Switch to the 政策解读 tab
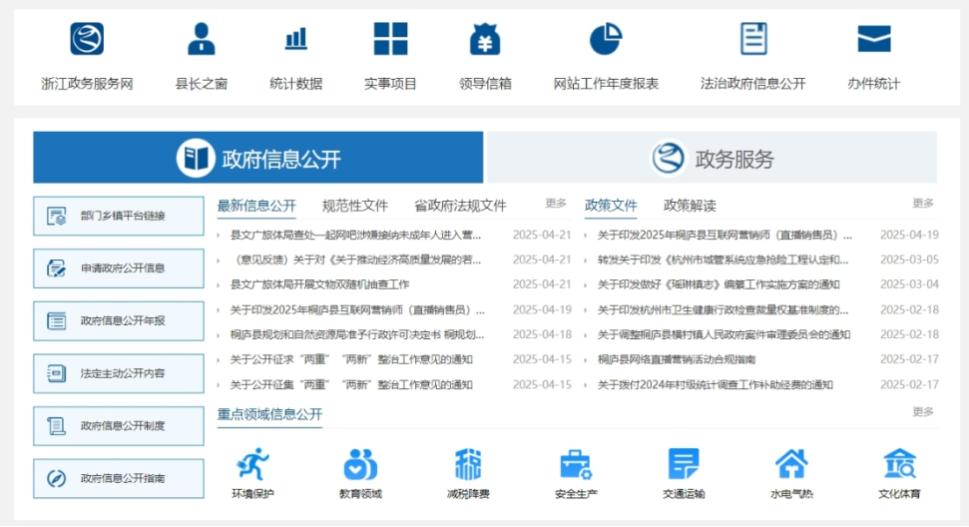Viewport: 969px width, 527px height. pyautogui.click(x=690, y=206)
